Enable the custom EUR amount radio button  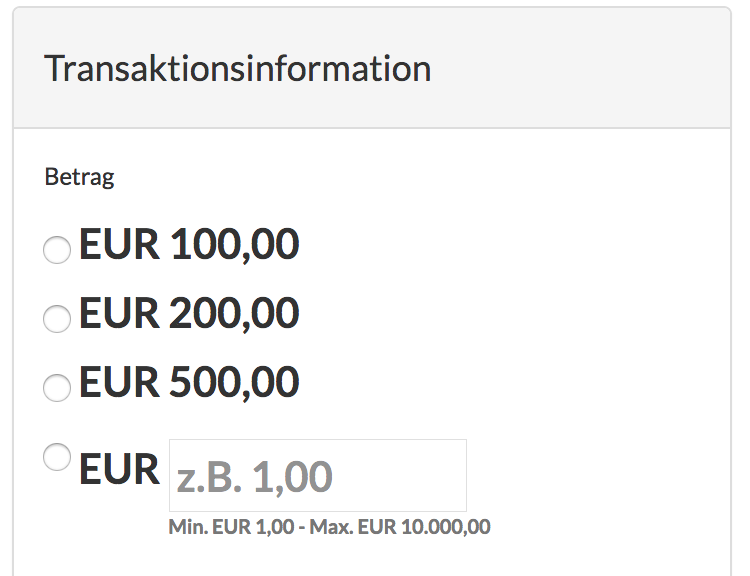click(x=57, y=458)
